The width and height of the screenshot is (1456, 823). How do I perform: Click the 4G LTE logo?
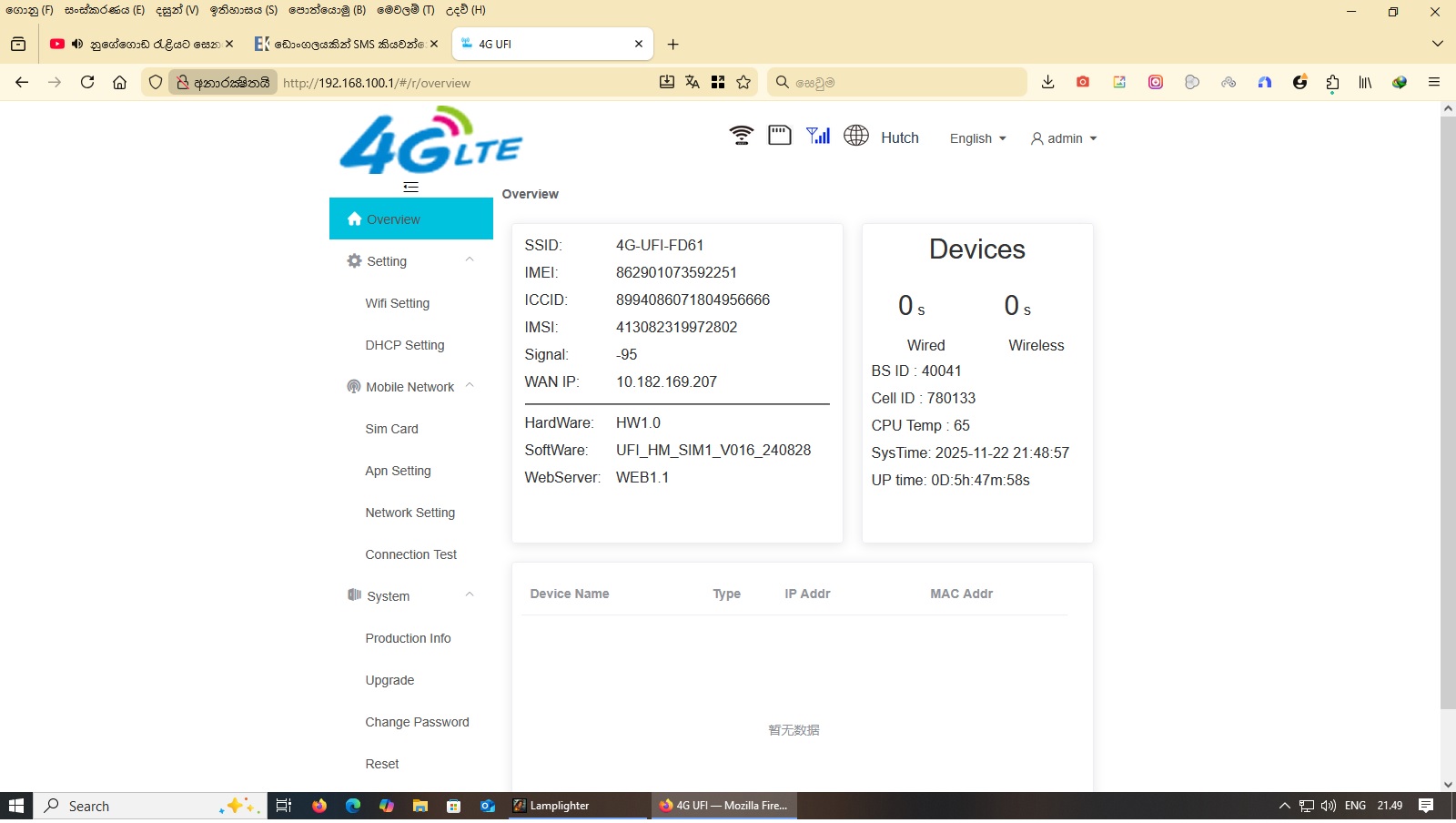[x=431, y=140]
